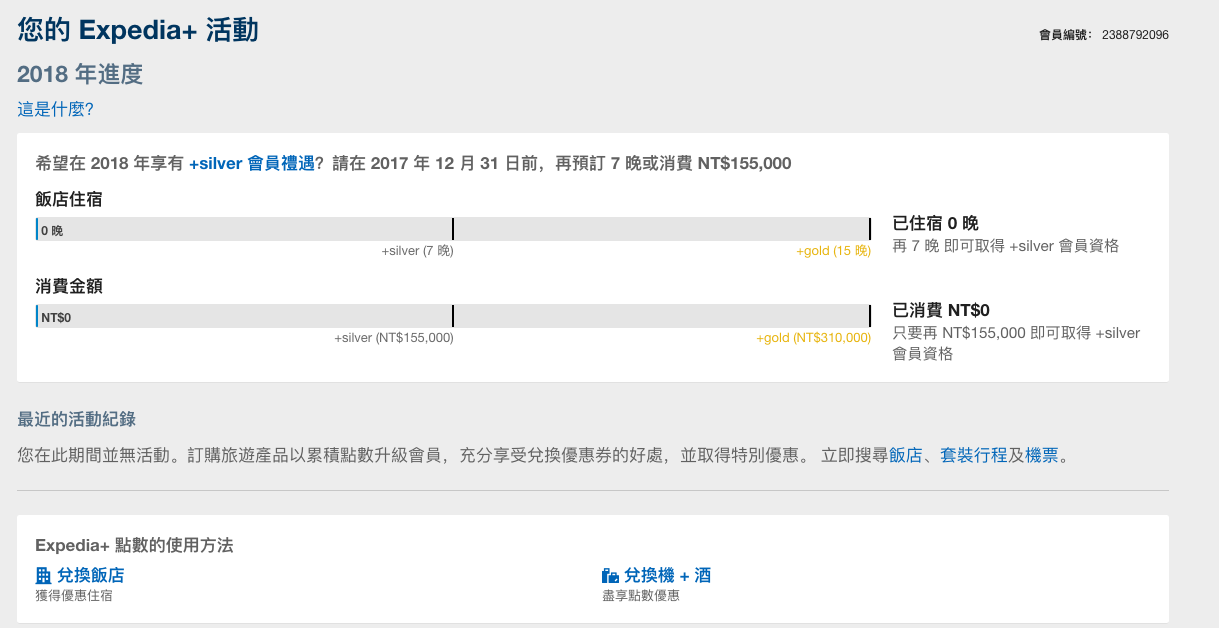Click the Expedia+ 點數的使用方法 heading
1219x628 pixels.
(134, 545)
